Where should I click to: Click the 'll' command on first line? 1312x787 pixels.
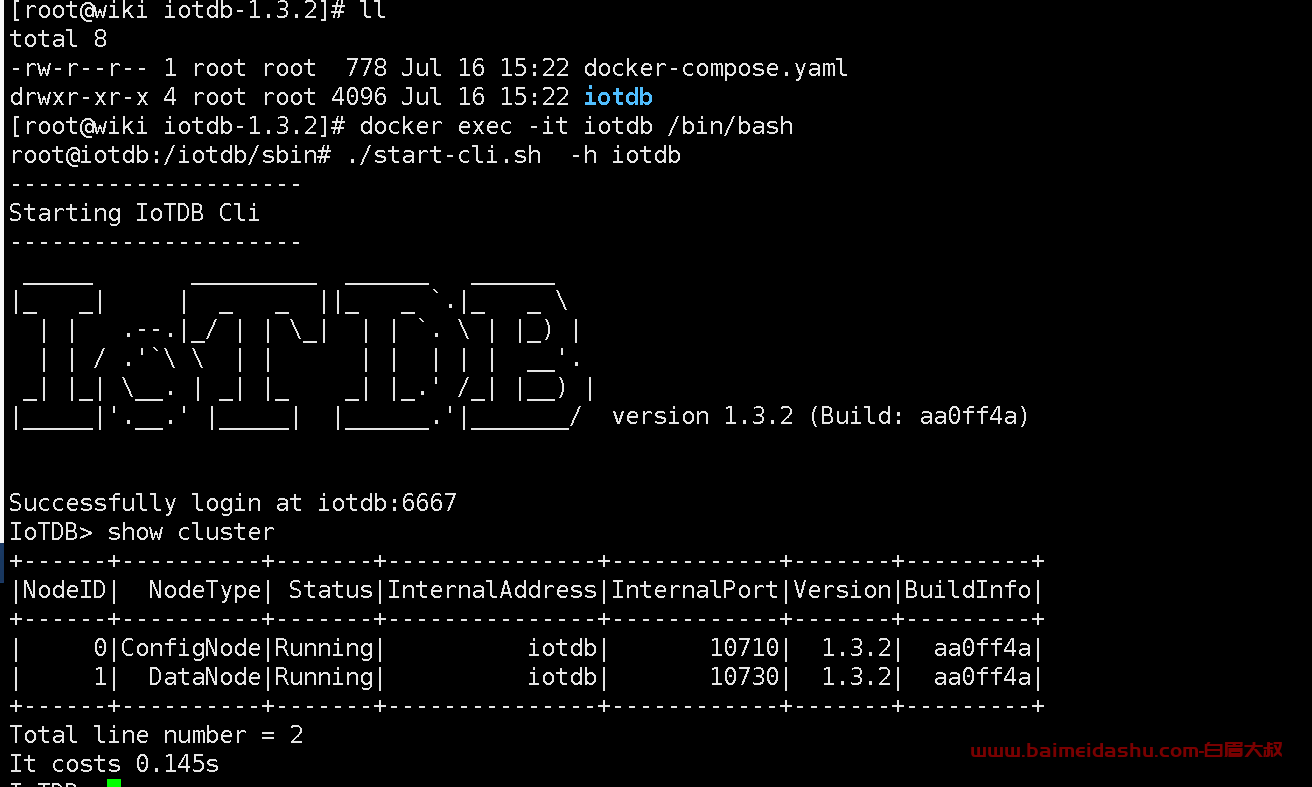(x=372, y=11)
